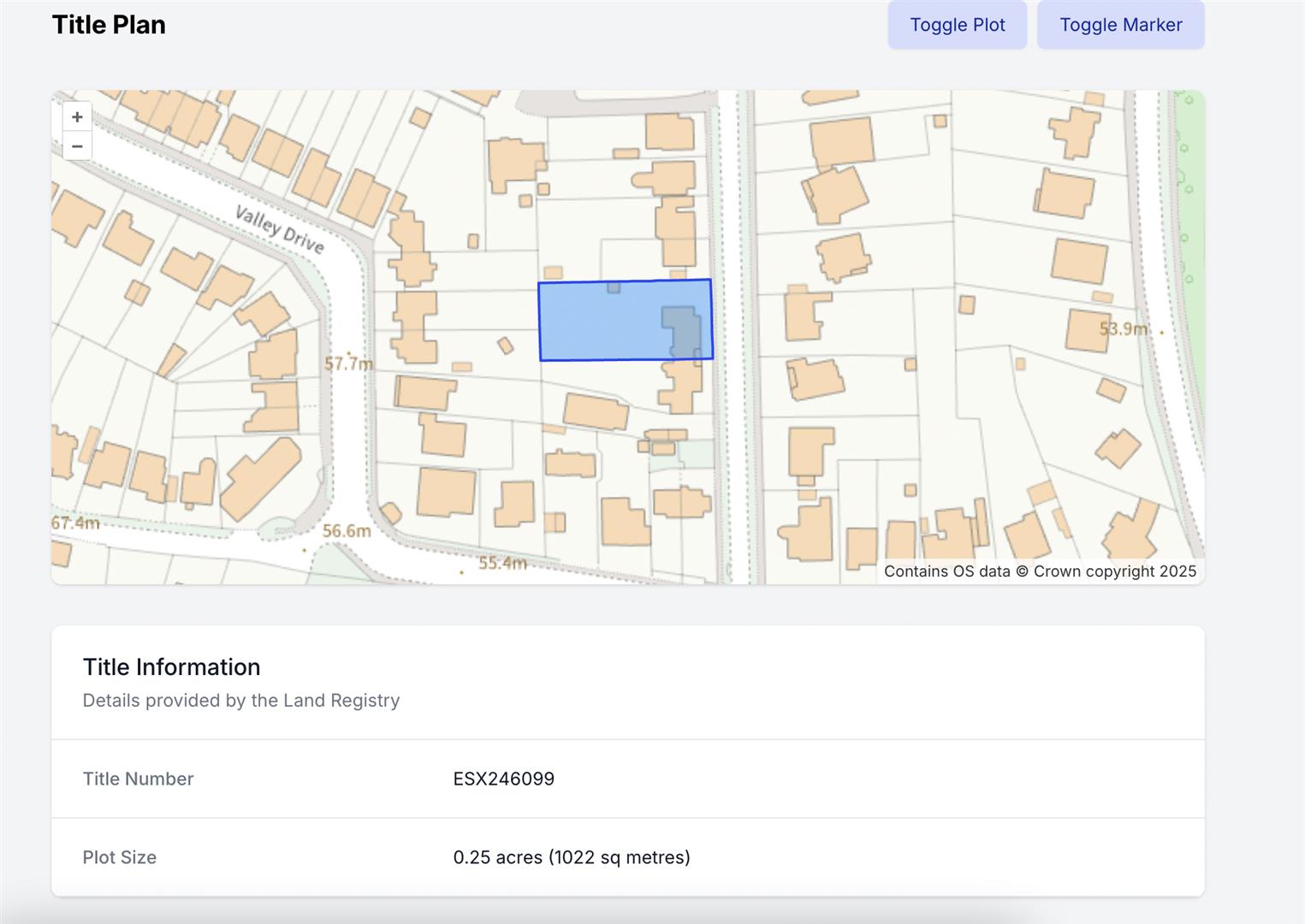This screenshot has height=924, width=1305.
Task: Click the Title Information heading
Action: (x=171, y=667)
